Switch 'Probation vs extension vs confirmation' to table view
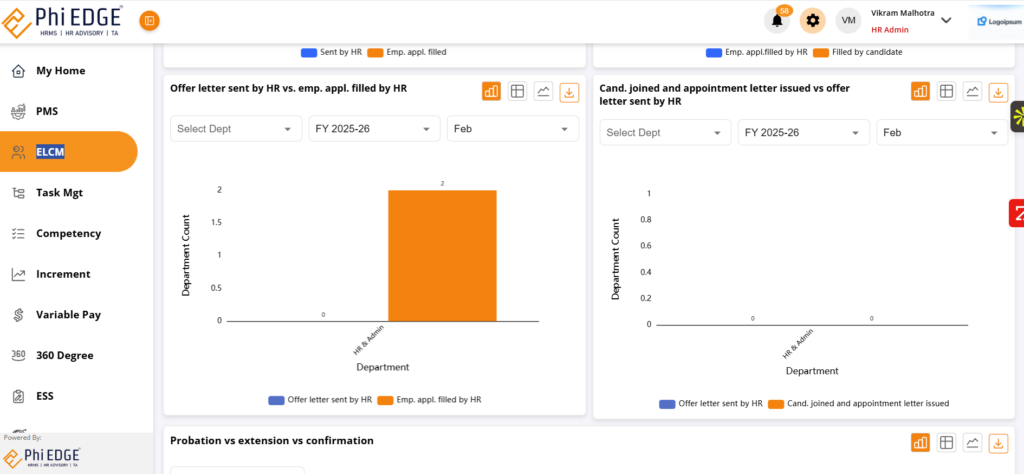This screenshot has height=474, width=1024. click(946, 443)
